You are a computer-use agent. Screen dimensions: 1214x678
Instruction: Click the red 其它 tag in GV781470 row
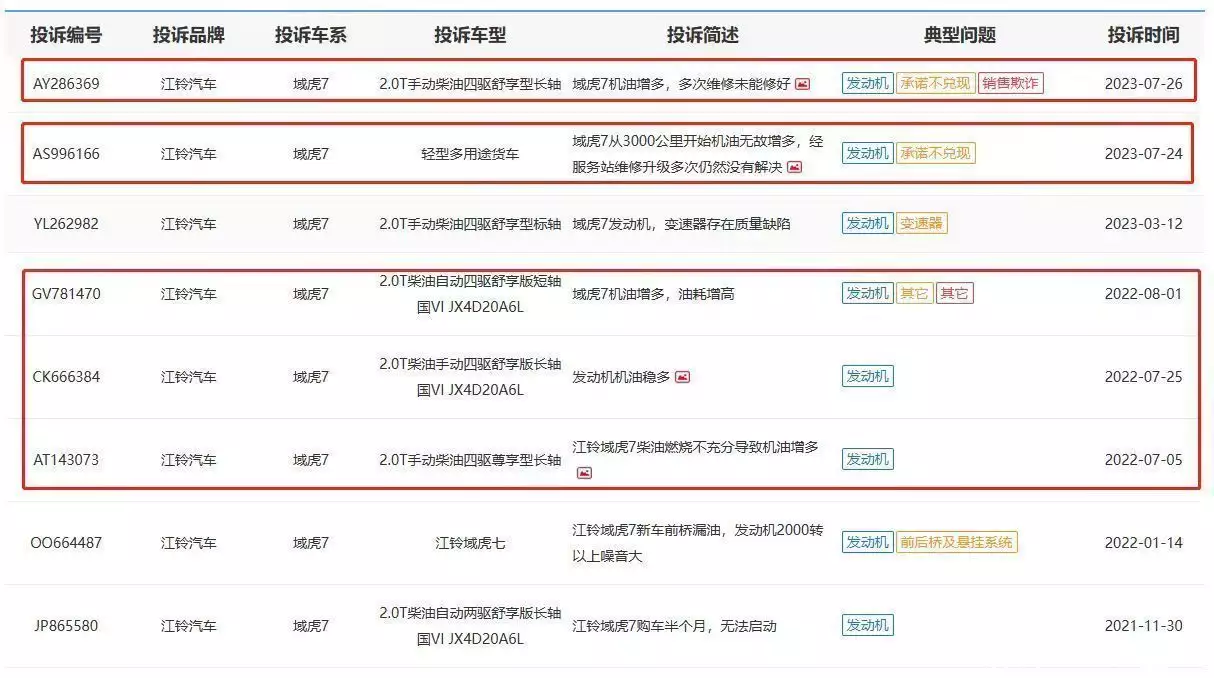click(954, 293)
